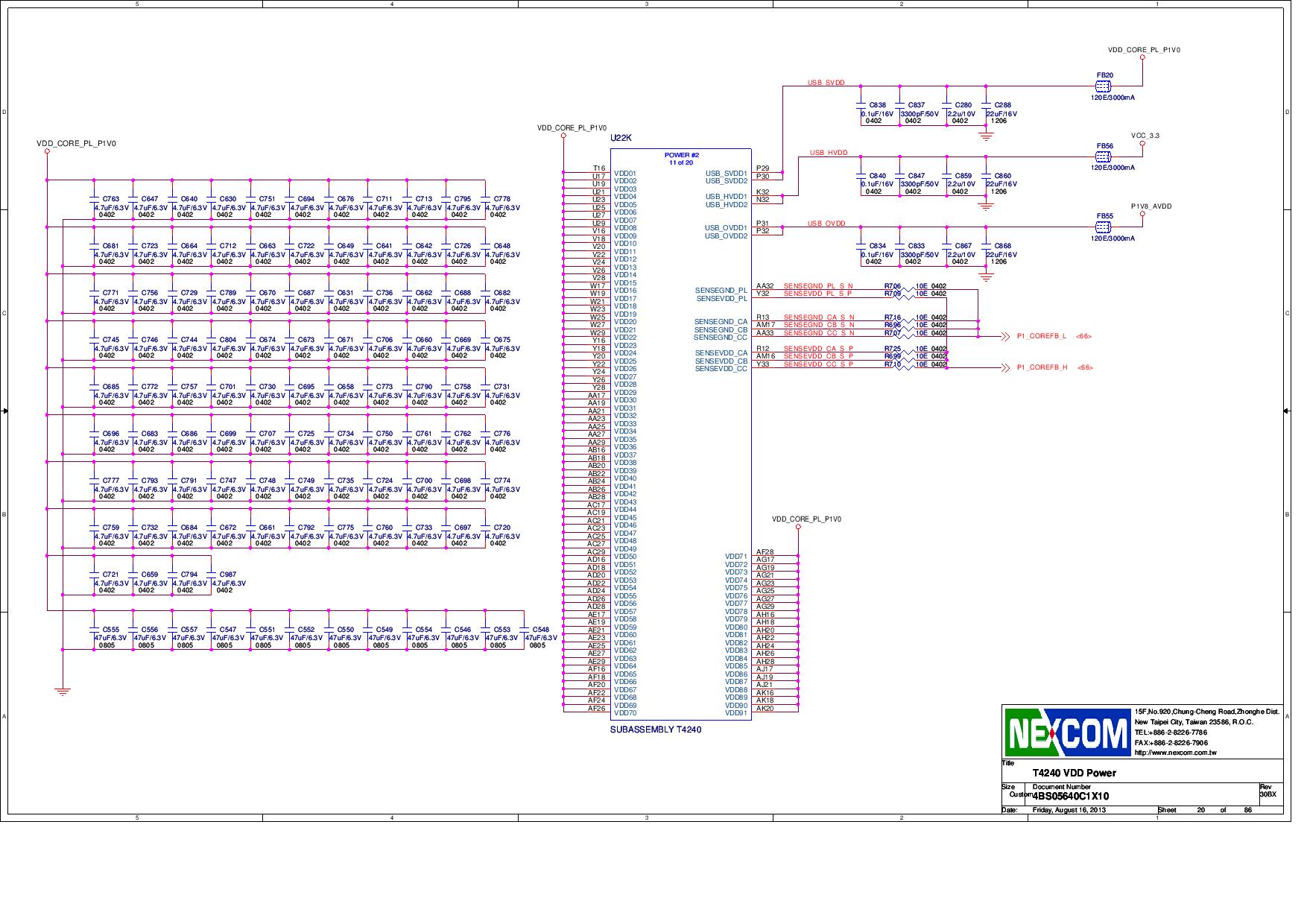Screen dimensions: 1307x924
Task: Select the FB55 ferrite bead component
Action: (x=1103, y=229)
